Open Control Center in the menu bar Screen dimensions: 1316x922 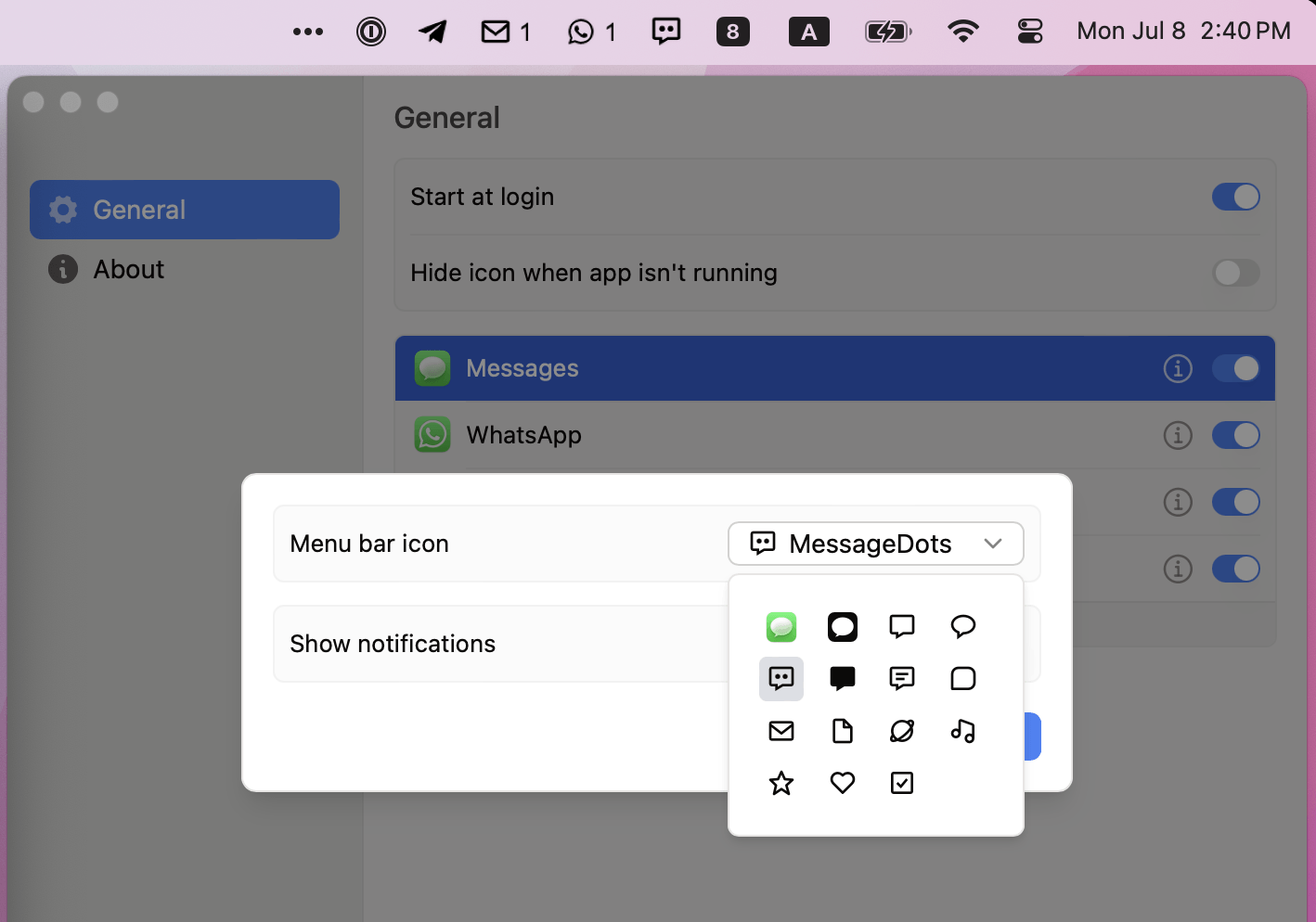(1030, 32)
